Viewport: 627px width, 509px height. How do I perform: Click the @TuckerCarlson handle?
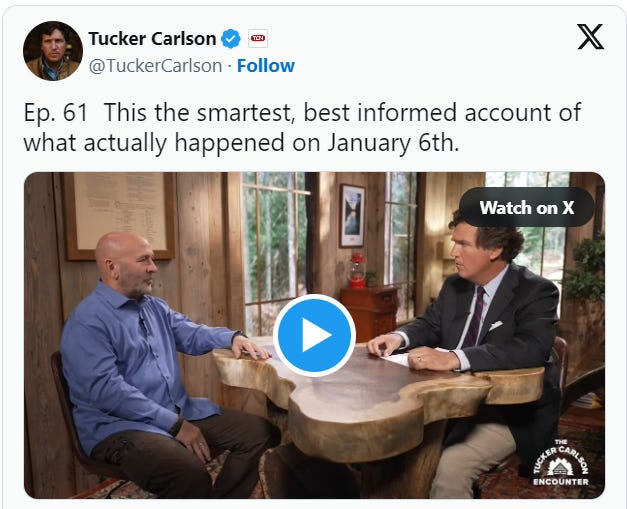click(155, 66)
